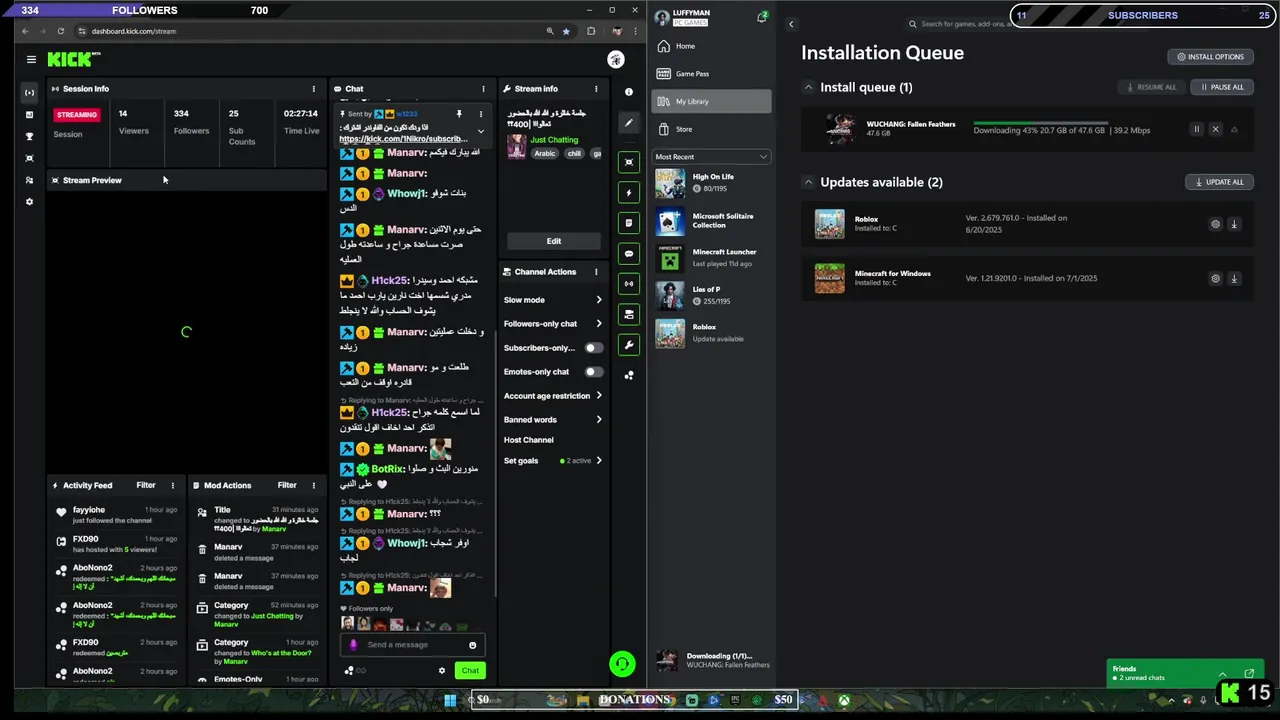The image size is (1280, 720).
Task: Toggle Subscribers-only chat switch
Action: [594, 348]
